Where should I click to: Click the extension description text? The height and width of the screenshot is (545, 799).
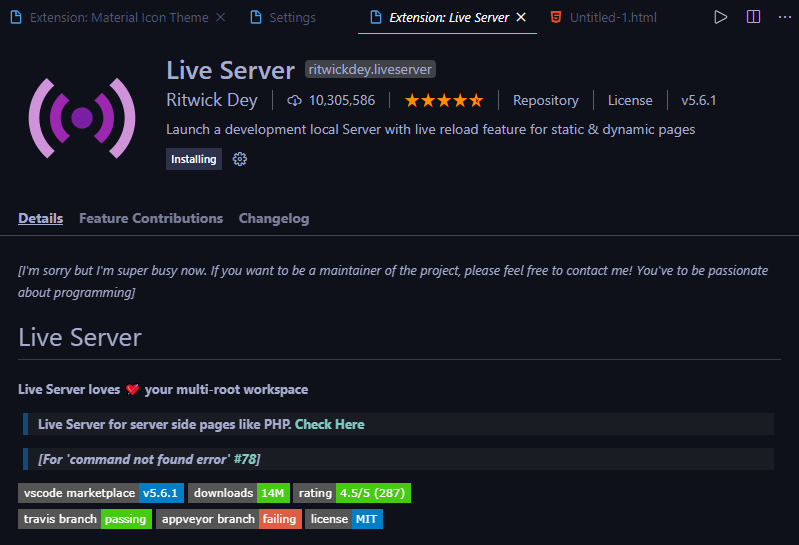(x=431, y=129)
